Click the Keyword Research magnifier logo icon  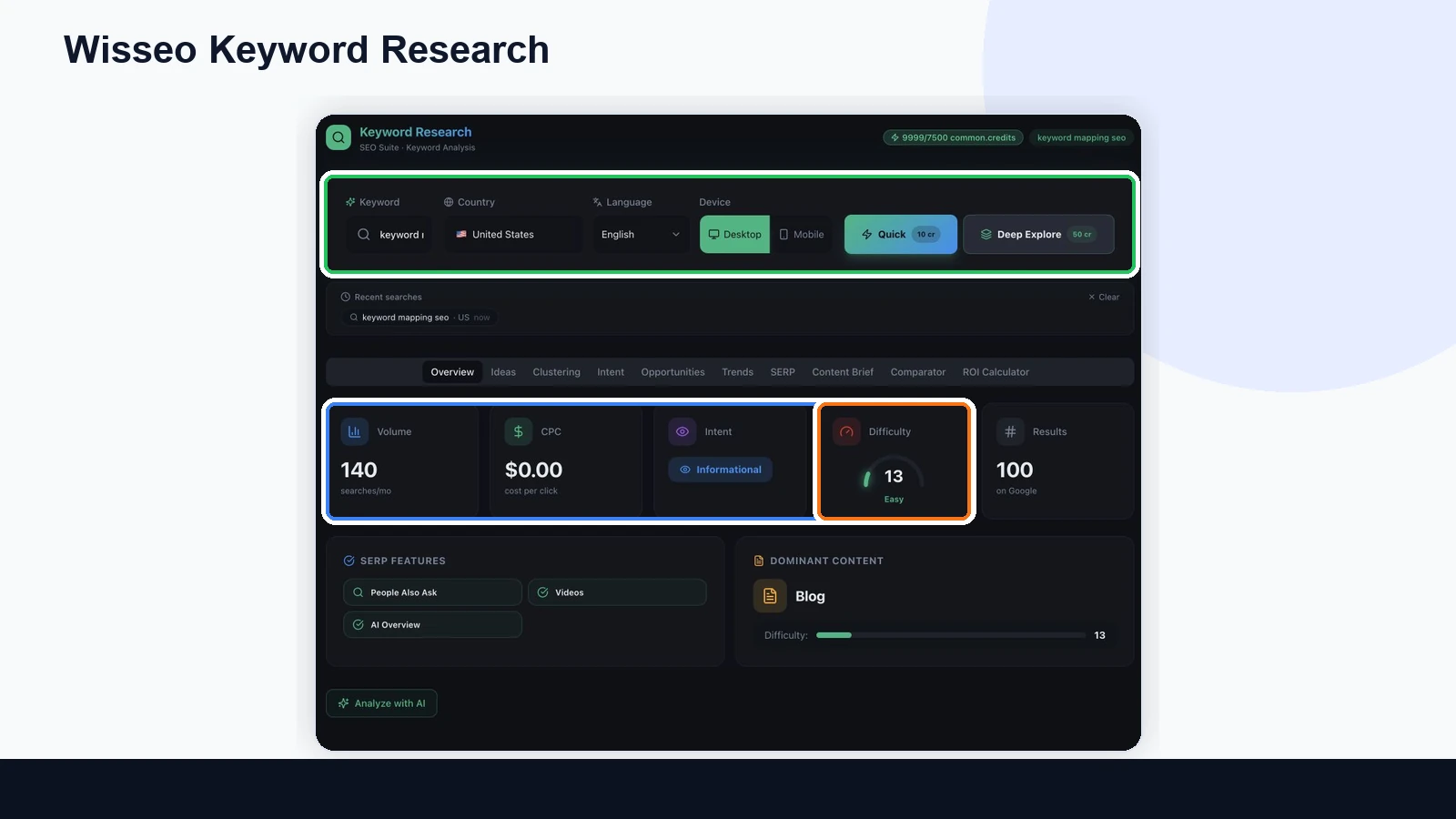pos(339,137)
